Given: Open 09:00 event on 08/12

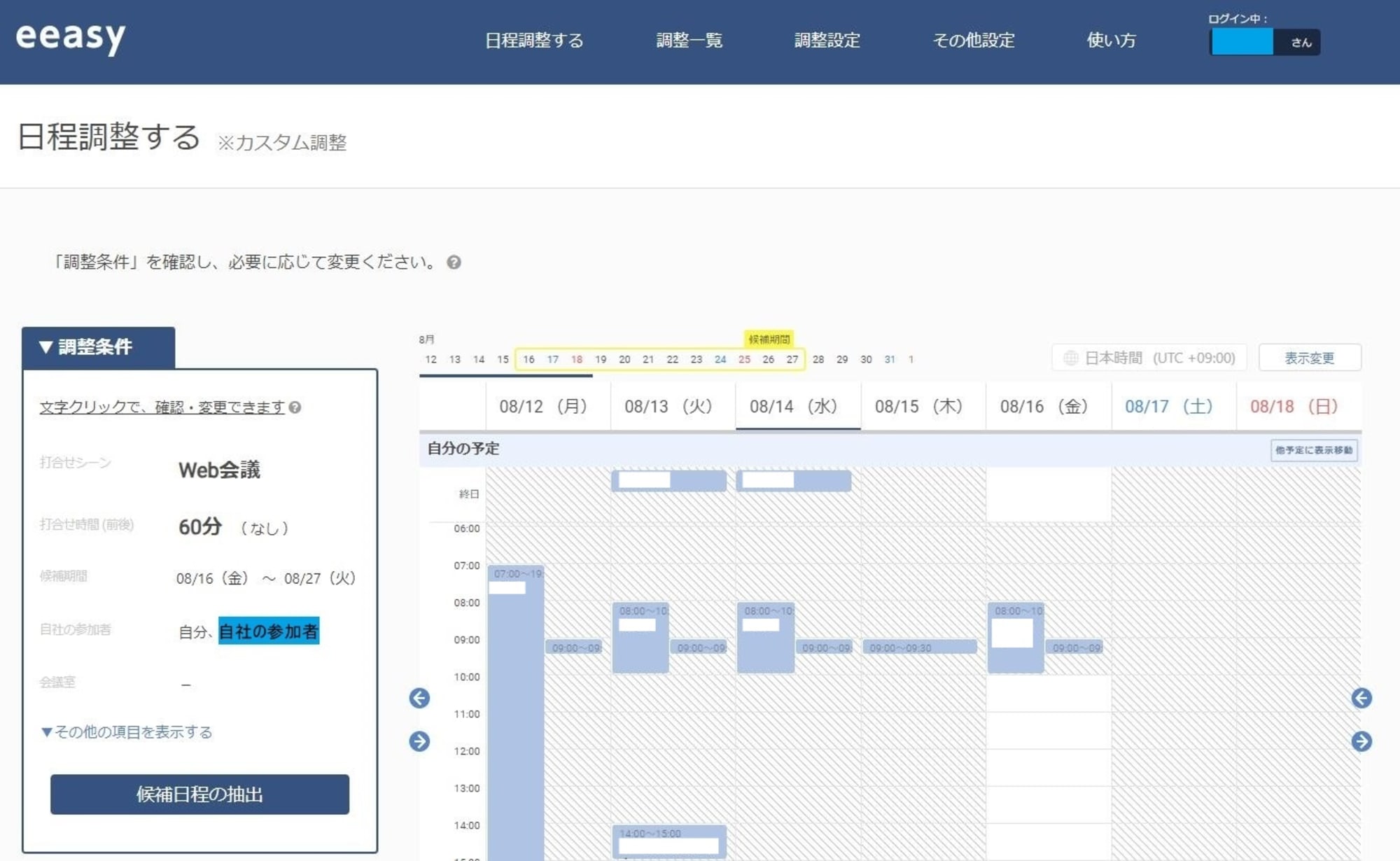Looking at the screenshot, I should 574,647.
